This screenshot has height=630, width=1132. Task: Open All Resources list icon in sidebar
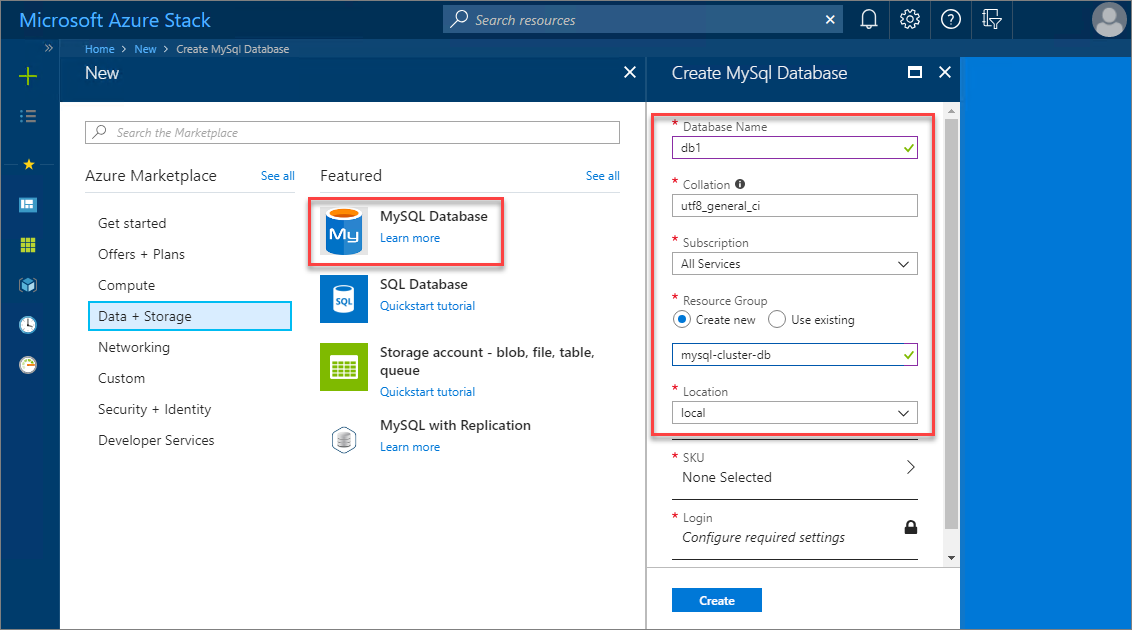tap(28, 115)
